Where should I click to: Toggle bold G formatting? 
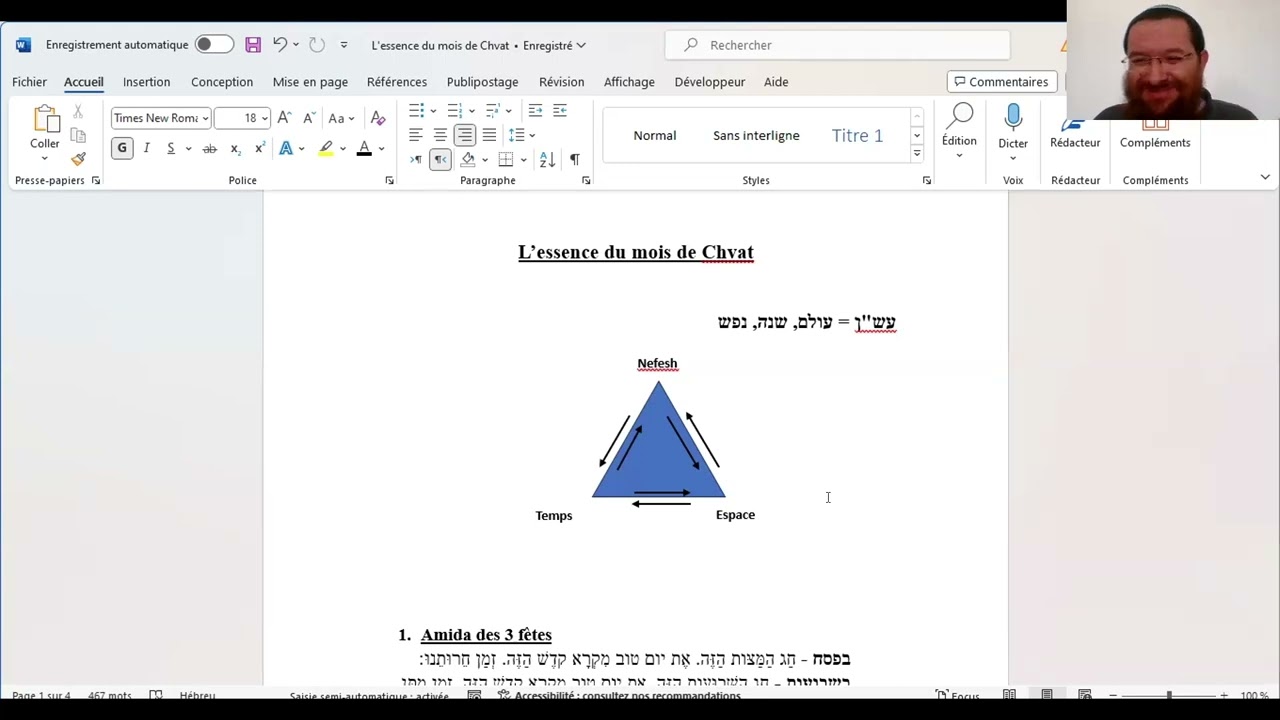pos(122,148)
